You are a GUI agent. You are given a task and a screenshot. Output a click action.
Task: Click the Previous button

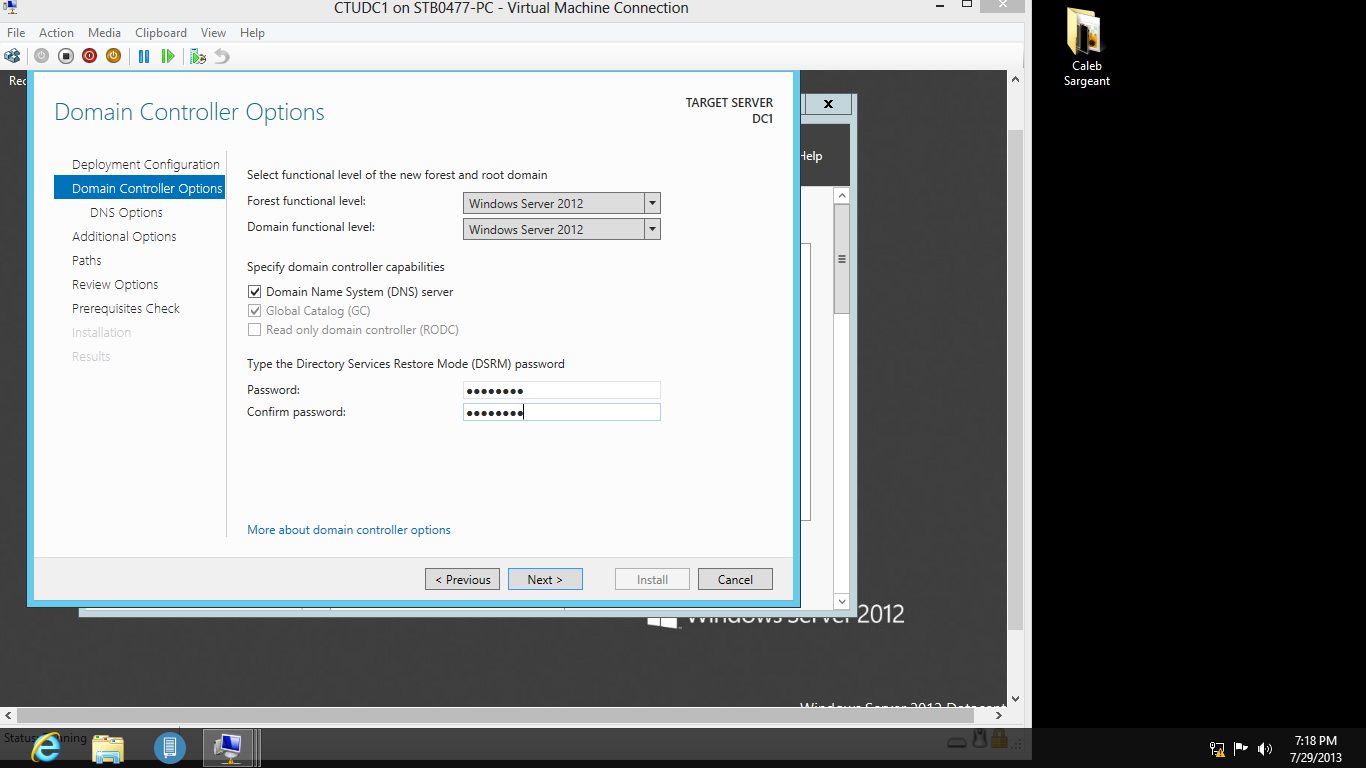[x=462, y=579]
